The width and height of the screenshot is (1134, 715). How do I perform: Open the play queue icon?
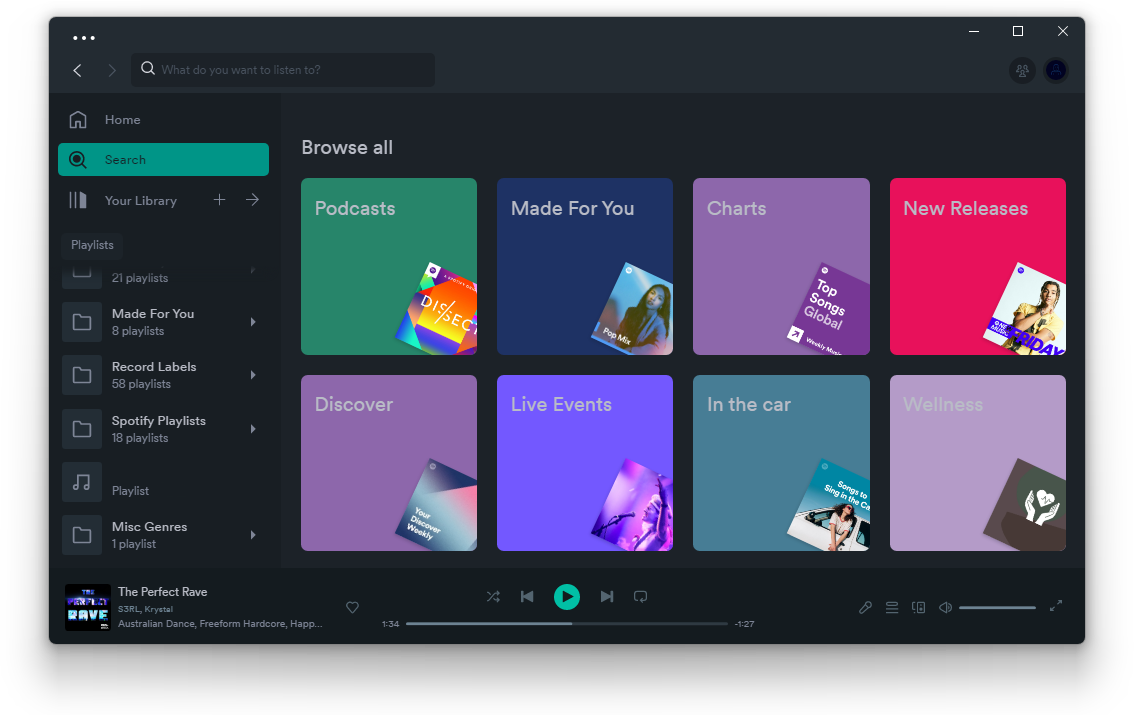tap(892, 607)
